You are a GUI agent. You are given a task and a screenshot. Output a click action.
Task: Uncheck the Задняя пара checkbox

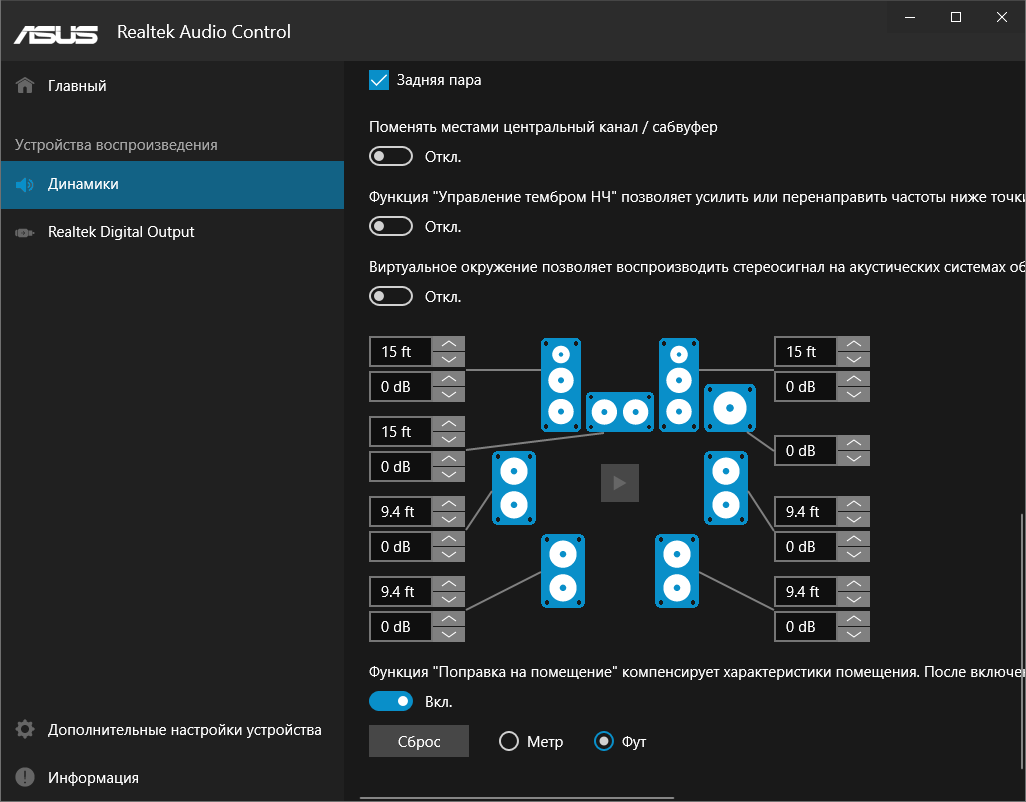[379, 80]
